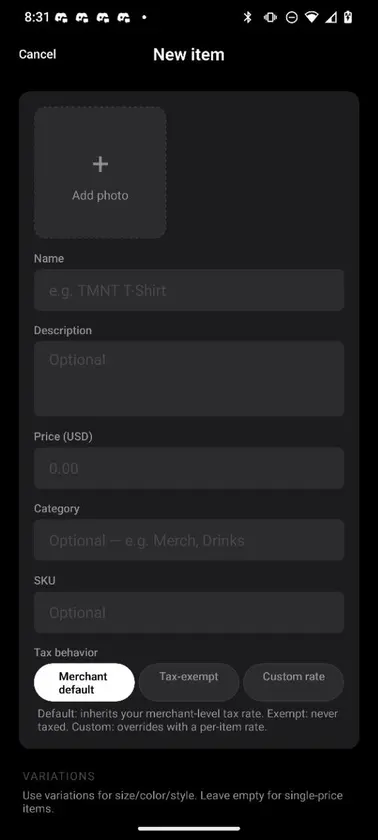
Task: Tap the do-not-disturb status icon
Action: click(292, 17)
